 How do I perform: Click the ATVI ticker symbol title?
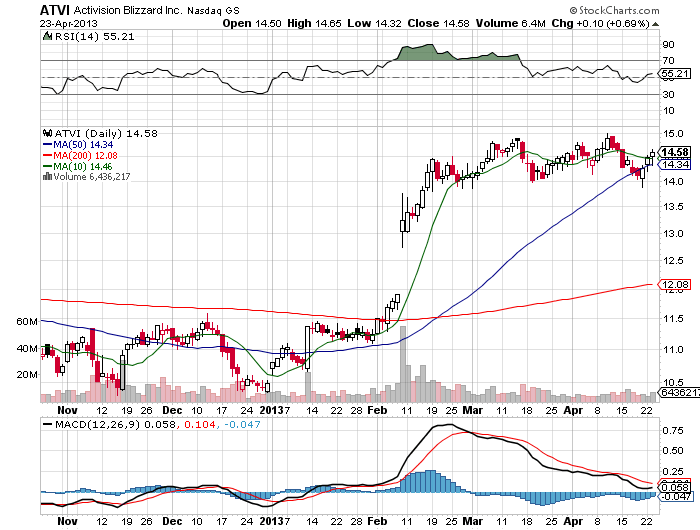tap(54, 10)
